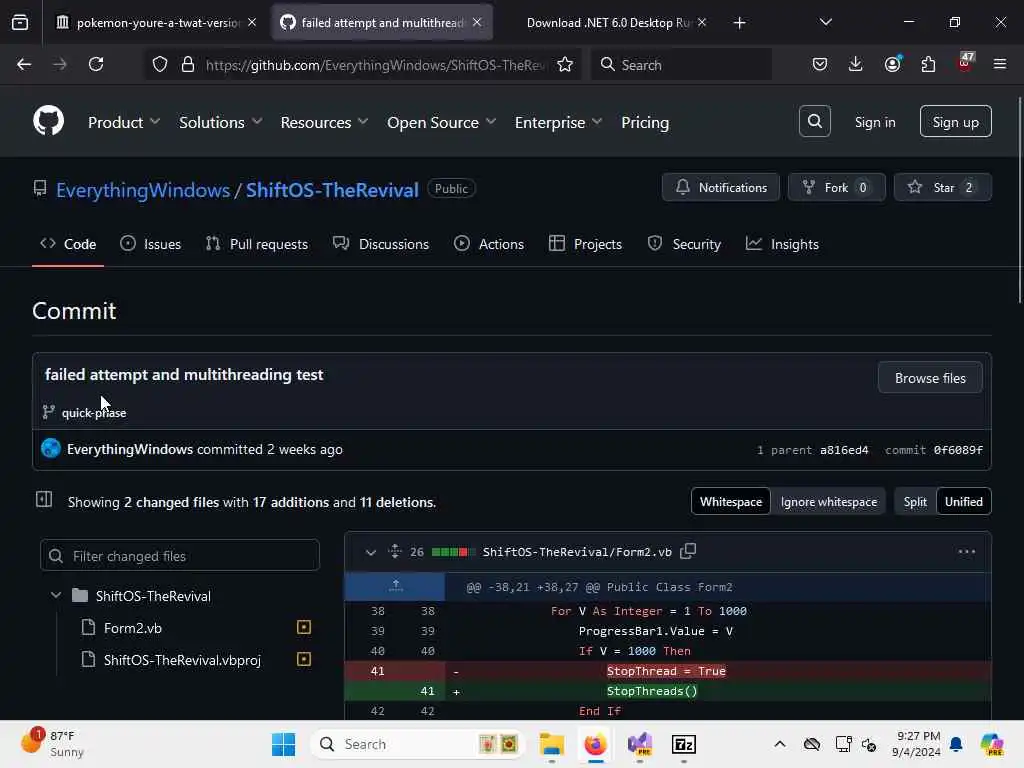Open Firefox View icon in tab strip
This screenshot has height=768, width=1024.
(20, 23)
